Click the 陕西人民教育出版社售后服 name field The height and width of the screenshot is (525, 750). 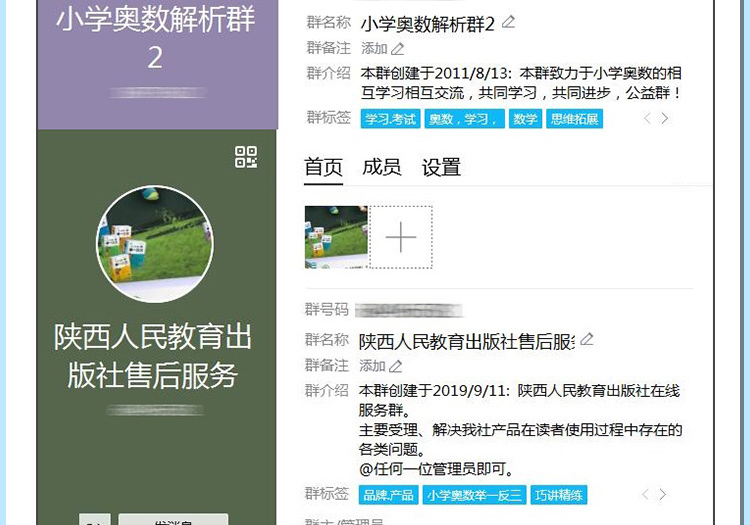pyautogui.click(x=467, y=341)
